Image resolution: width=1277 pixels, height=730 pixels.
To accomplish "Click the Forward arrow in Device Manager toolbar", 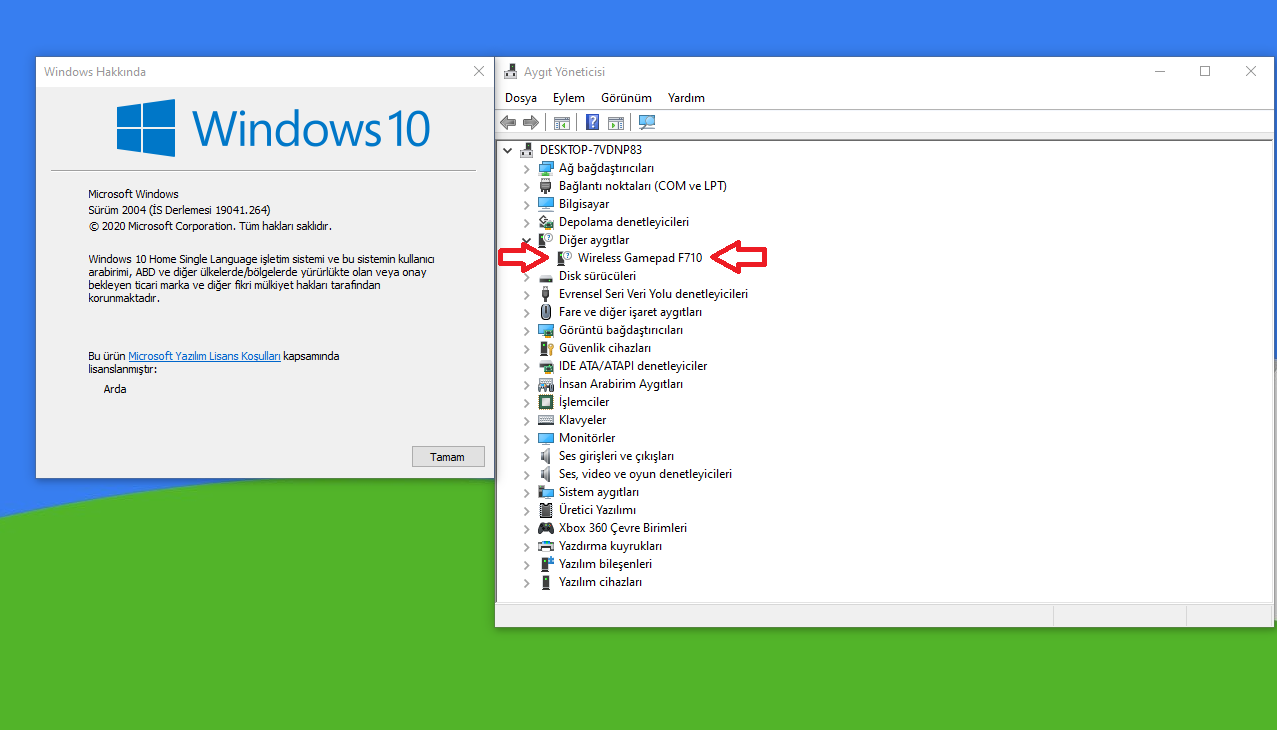I will click(530, 122).
